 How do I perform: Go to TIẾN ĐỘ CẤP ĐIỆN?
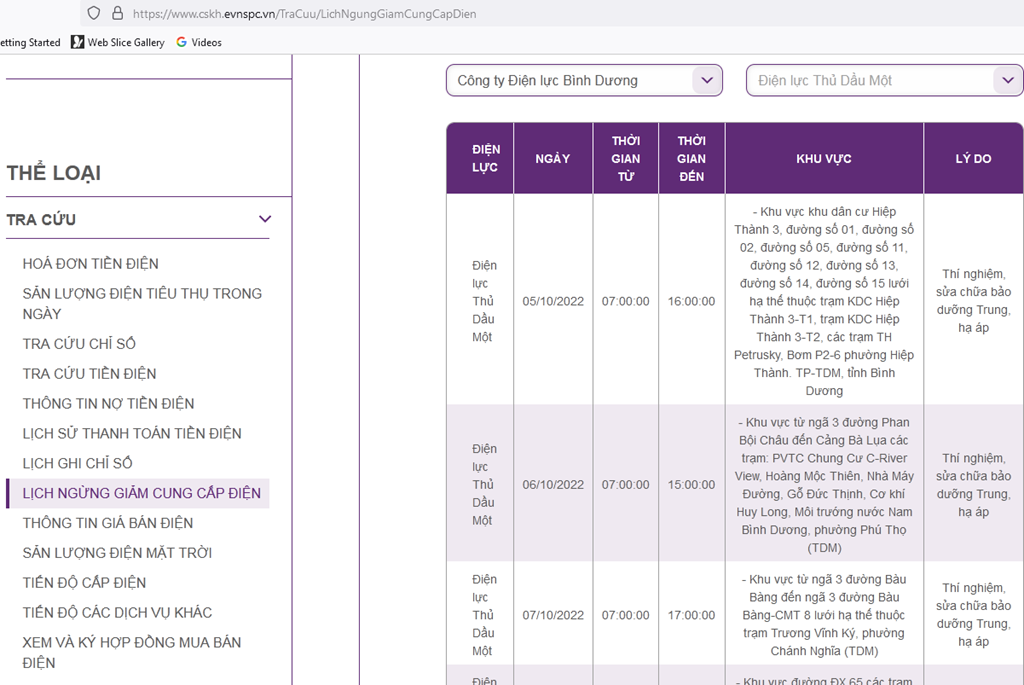click(84, 582)
